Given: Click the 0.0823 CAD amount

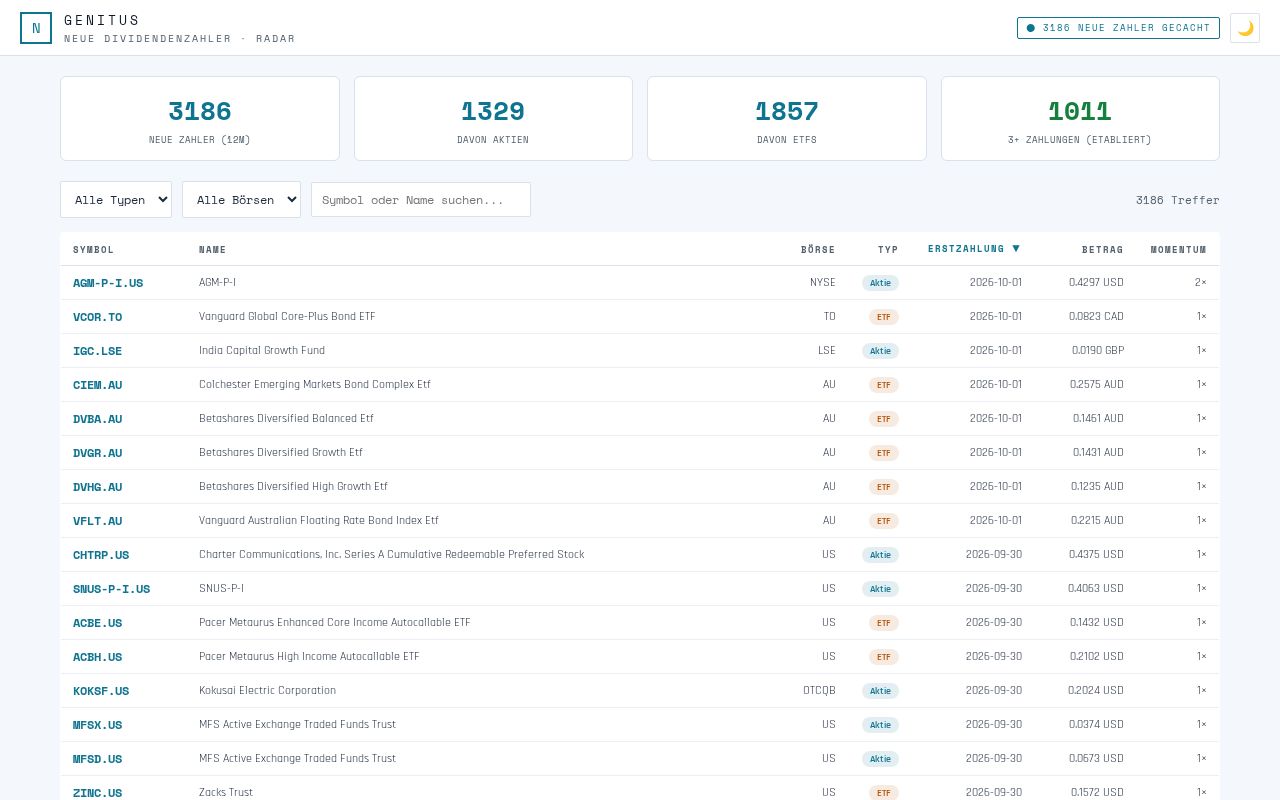Looking at the screenshot, I should pyautogui.click(x=1096, y=317).
